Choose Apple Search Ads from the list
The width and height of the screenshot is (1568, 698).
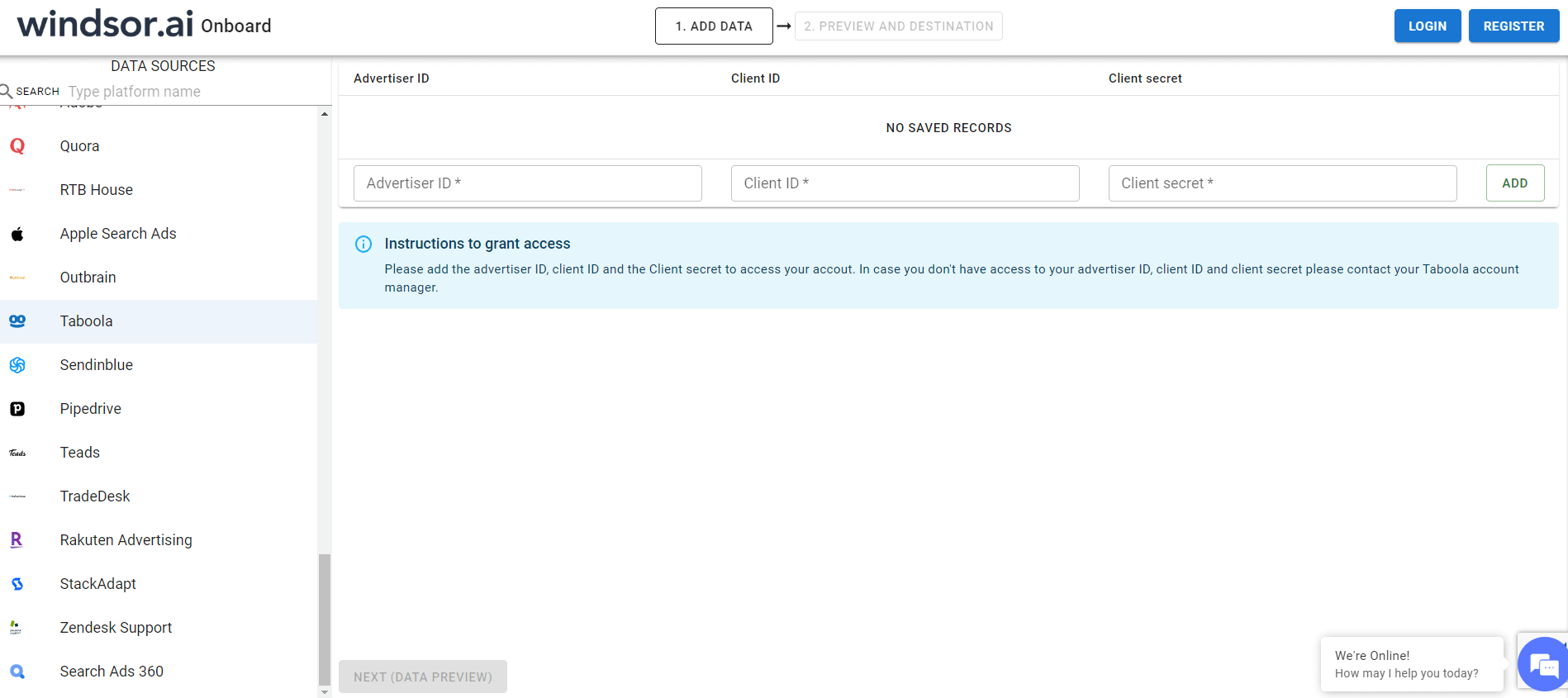[x=159, y=234]
